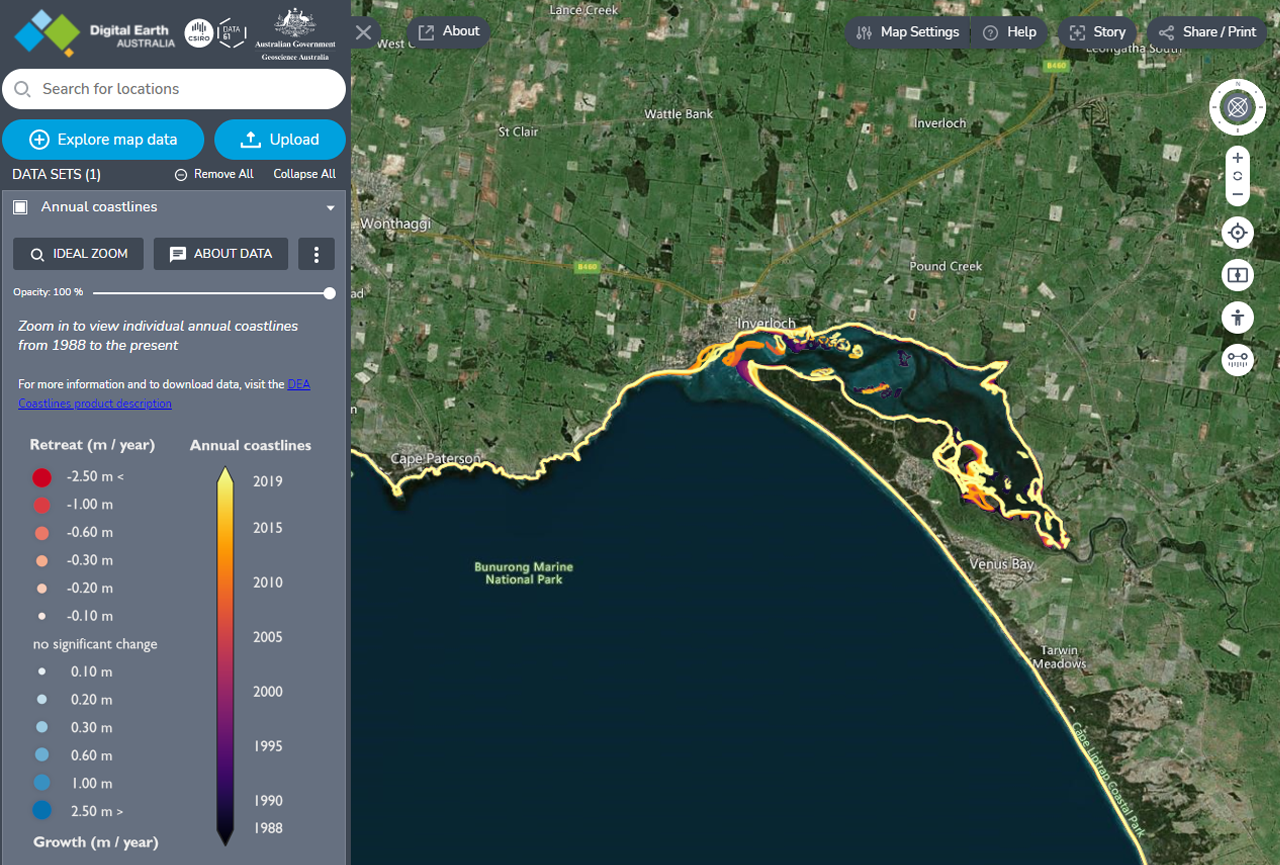Click the Upload button
The width and height of the screenshot is (1280, 865).
pyautogui.click(x=280, y=140)
